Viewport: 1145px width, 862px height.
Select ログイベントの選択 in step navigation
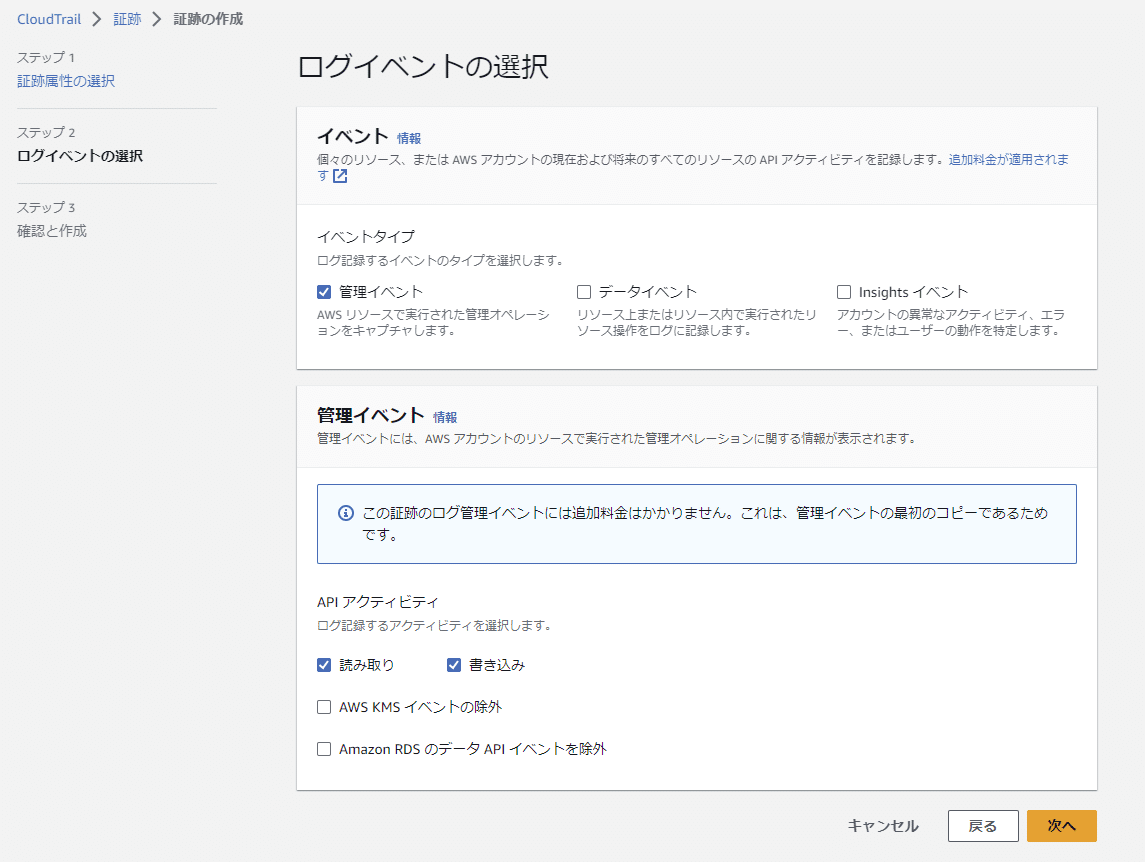click(80, 156)
